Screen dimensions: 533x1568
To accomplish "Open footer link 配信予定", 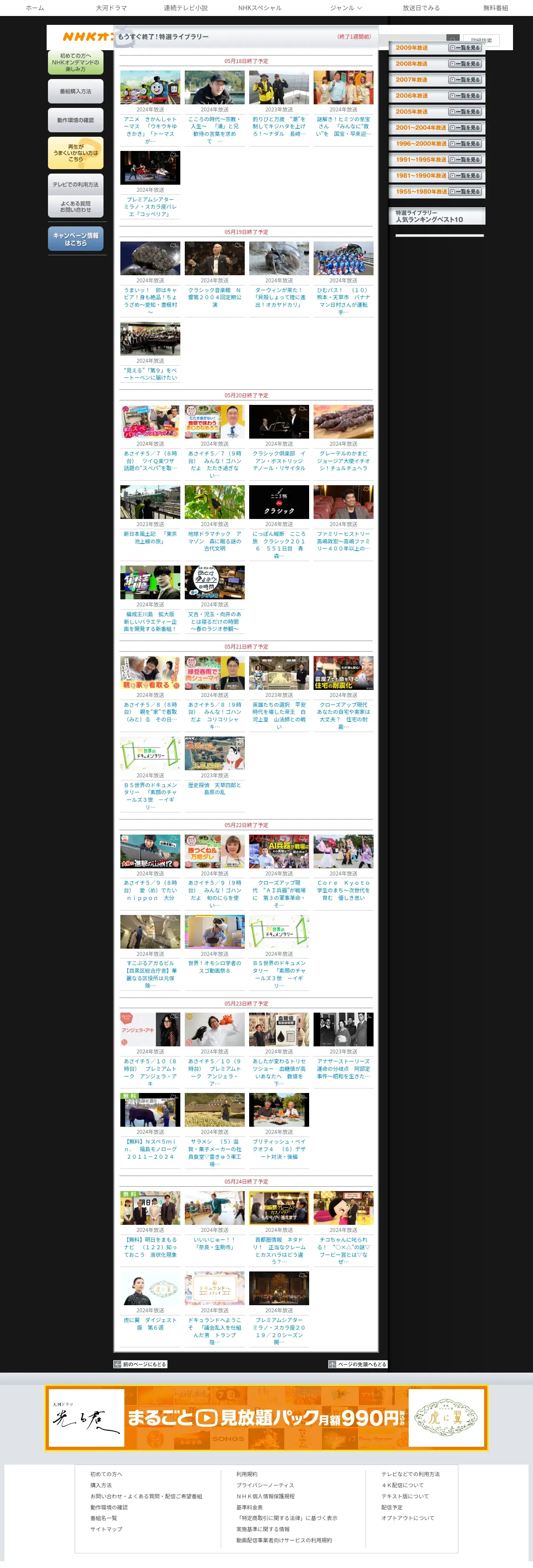I will 392,1507.
